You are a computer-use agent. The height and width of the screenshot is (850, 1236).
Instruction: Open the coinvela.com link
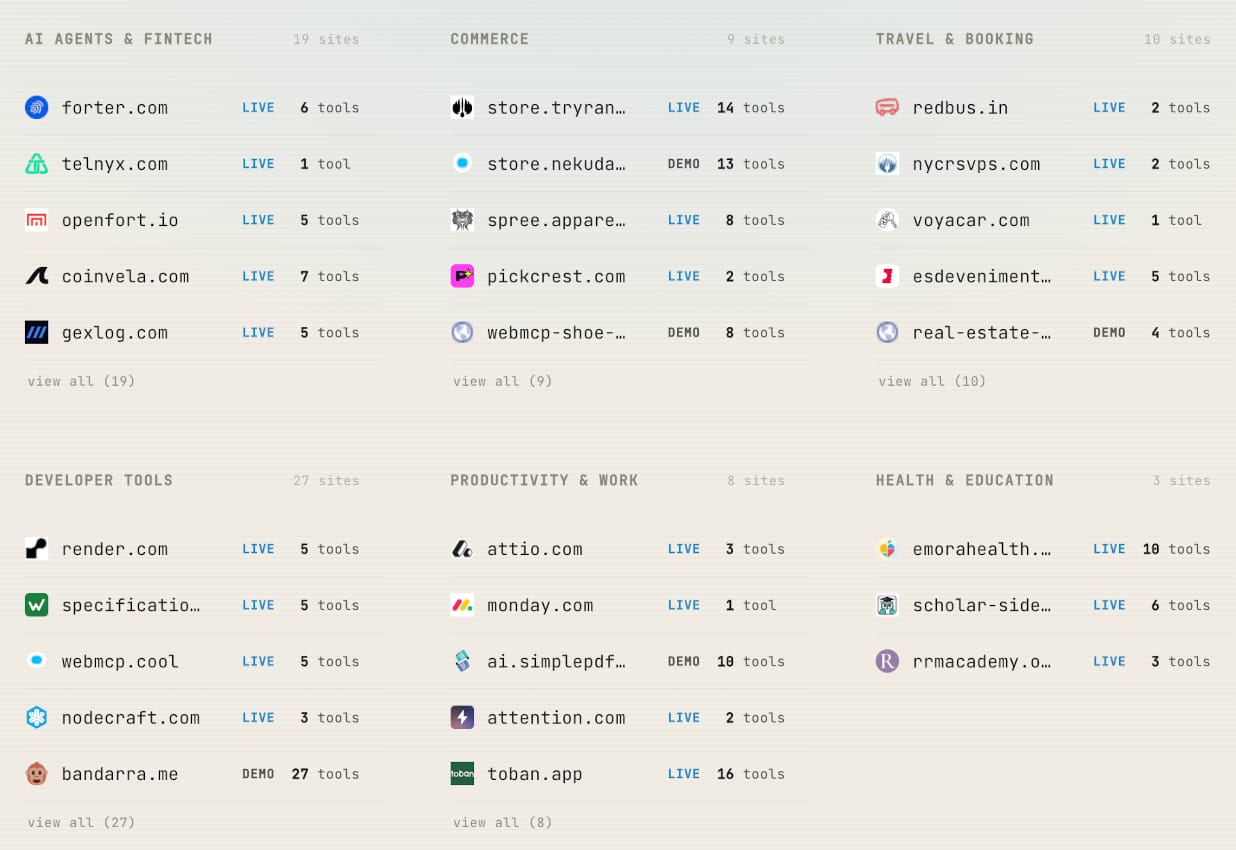coord(125,277)
